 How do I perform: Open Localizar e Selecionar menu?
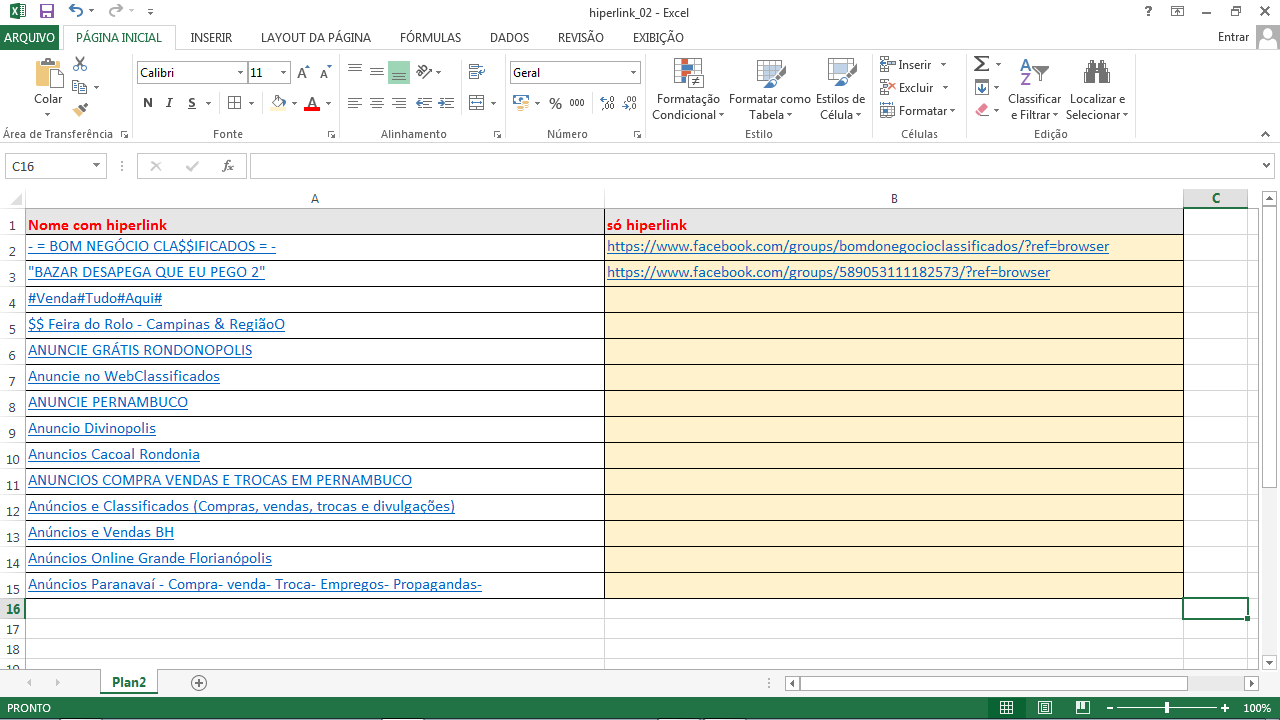1097,89
